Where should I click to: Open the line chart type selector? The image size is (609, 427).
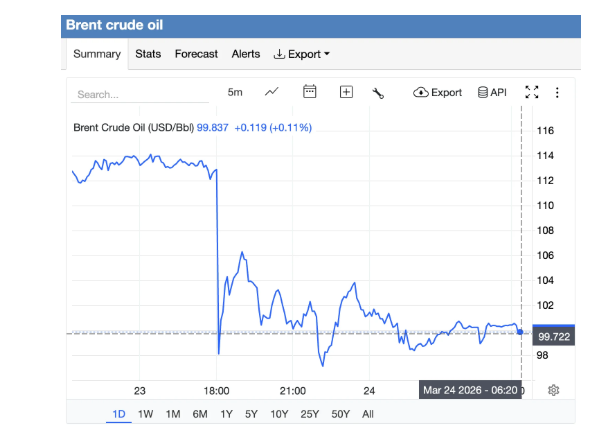click(x=272, y=92)
